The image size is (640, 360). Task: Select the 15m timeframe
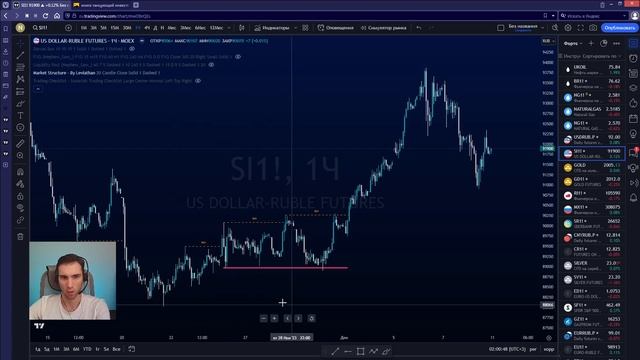pyautogui.click(x=115, y=28)
